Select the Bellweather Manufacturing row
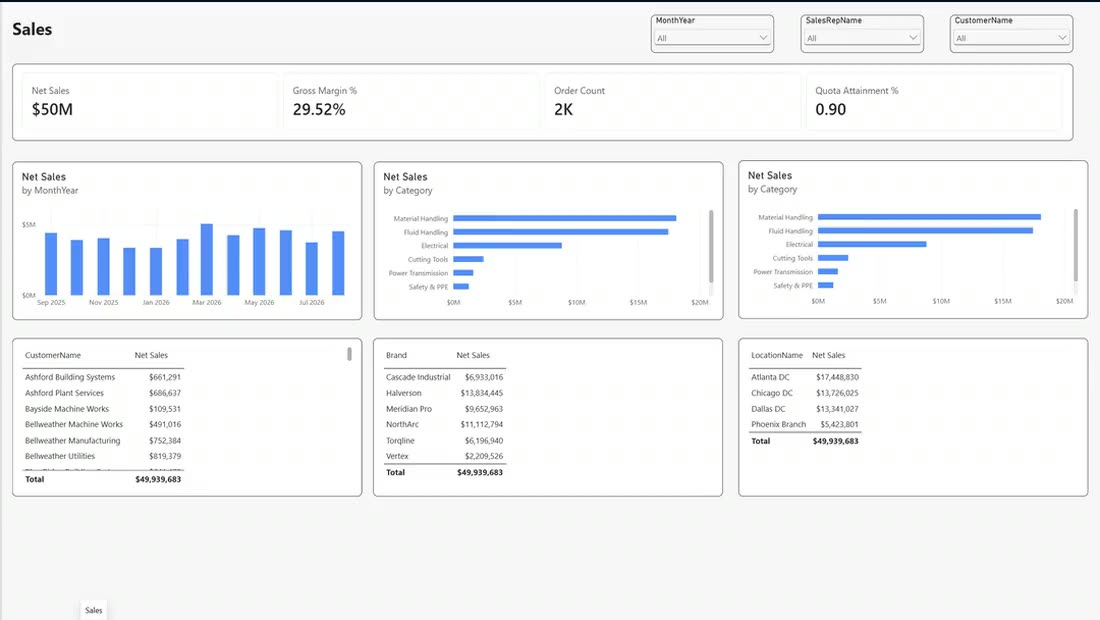This screenshot has height=620, width=1100. [x=103, y=440]
